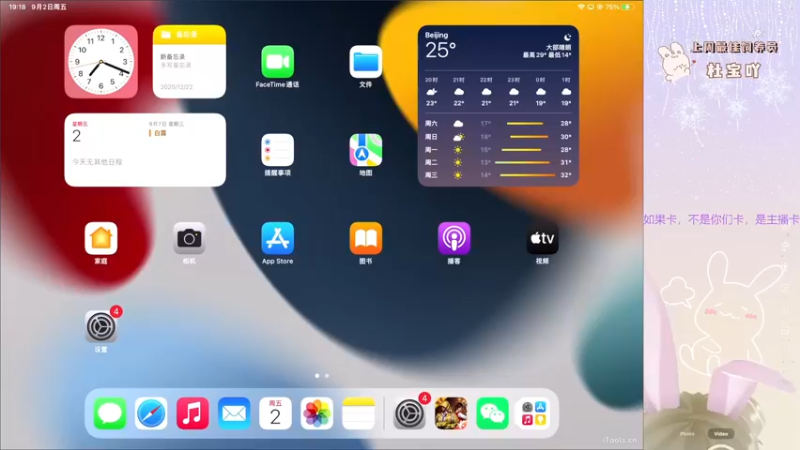The image size is (800, 450).
Task: Open Settings on the home screen
Action: 101,327
